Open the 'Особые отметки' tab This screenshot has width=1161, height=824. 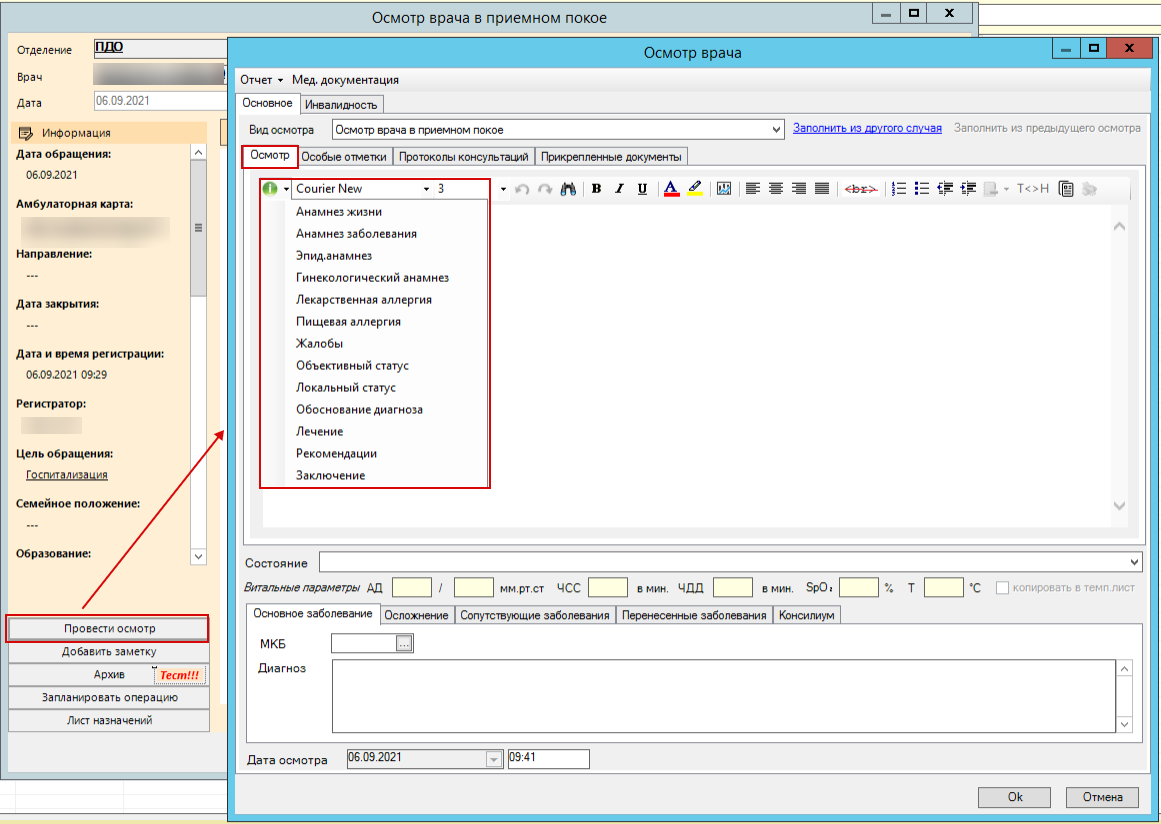coord(344,157)
